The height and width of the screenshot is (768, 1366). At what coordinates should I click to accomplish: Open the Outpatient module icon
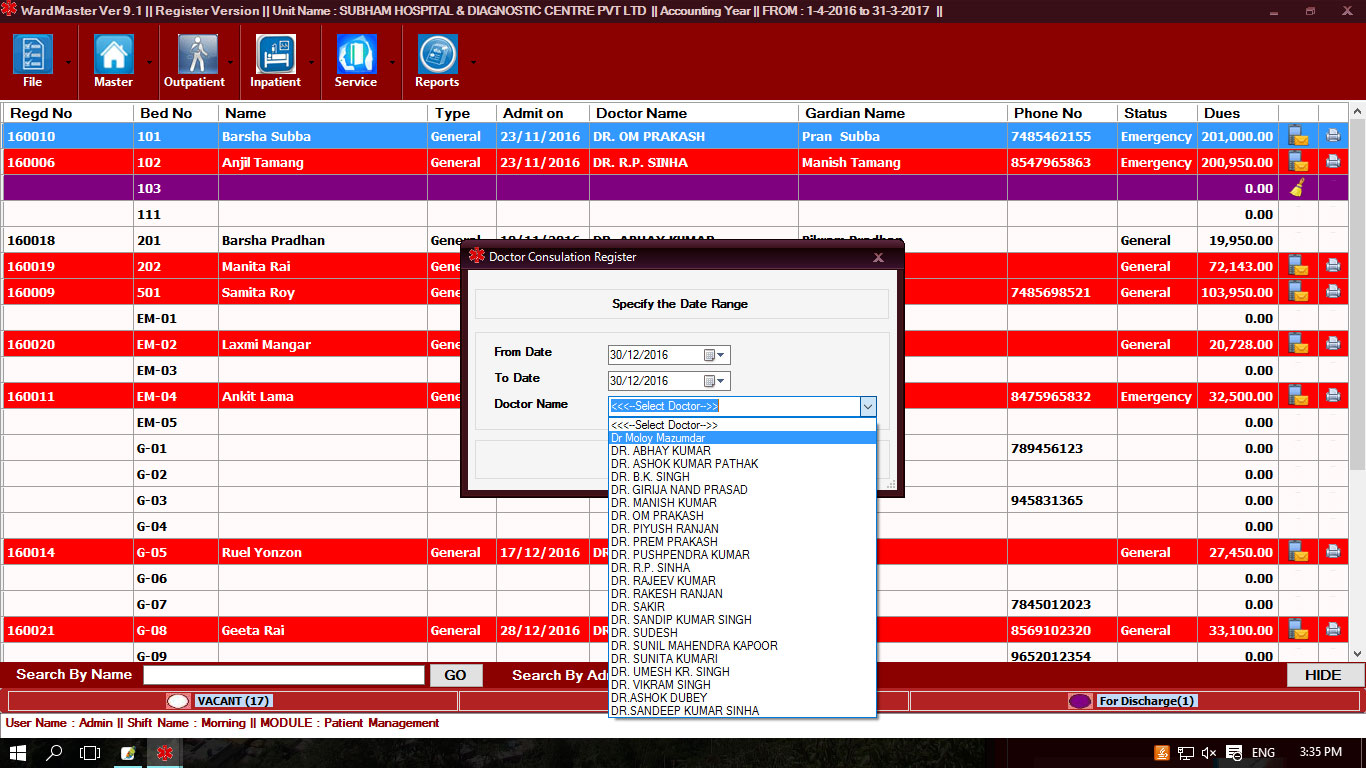tap(197, 54)
